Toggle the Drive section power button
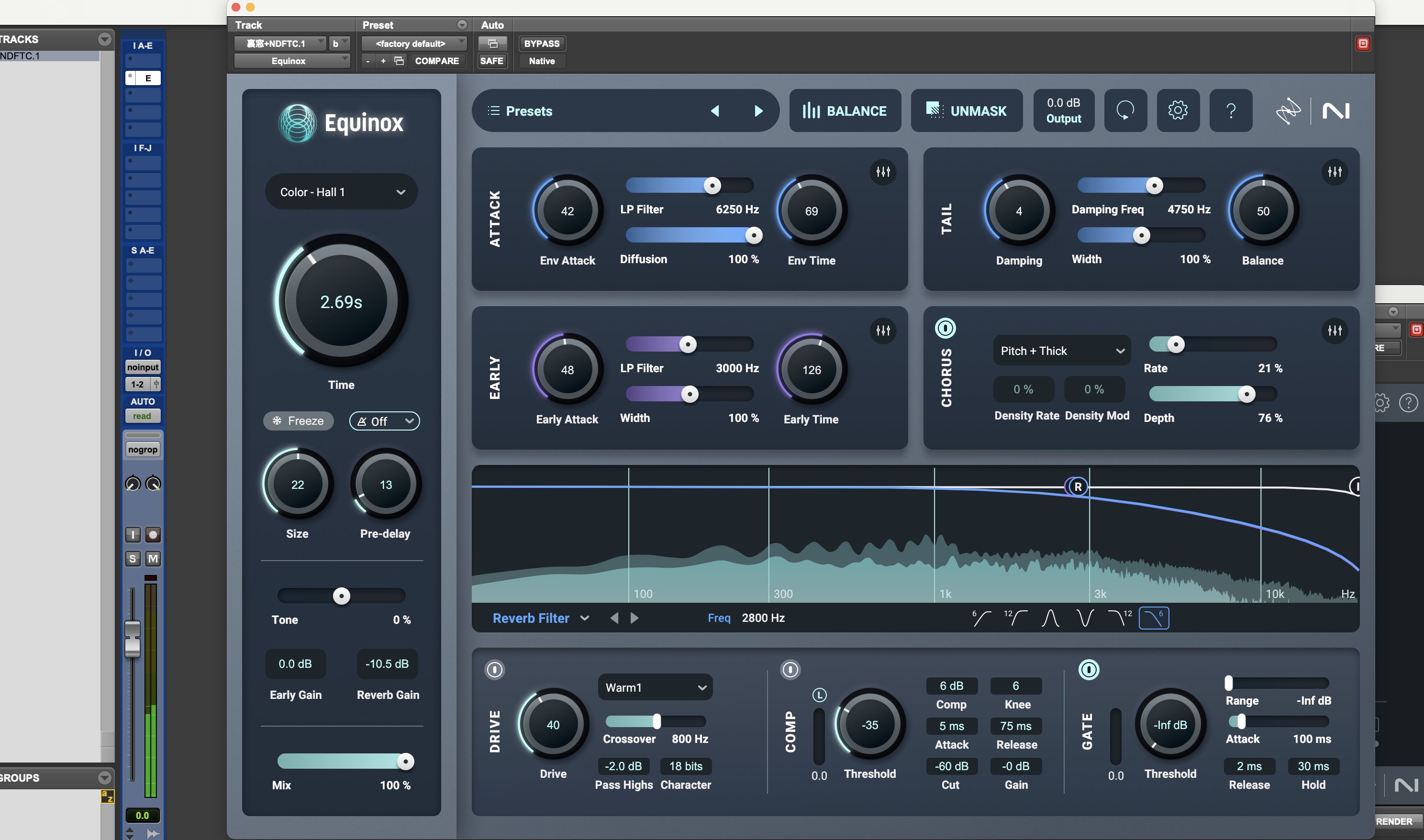This screenshot has width=1424, height=840. [x=494, y=670]
